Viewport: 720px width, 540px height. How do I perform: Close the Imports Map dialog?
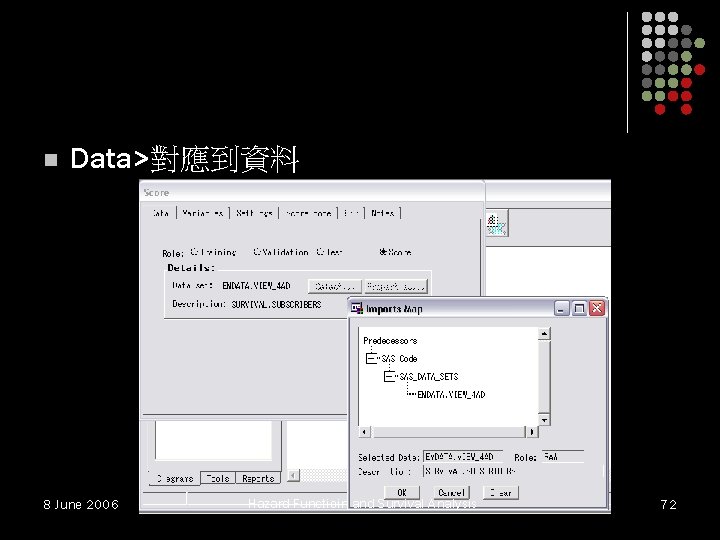[x=596, y=308]
